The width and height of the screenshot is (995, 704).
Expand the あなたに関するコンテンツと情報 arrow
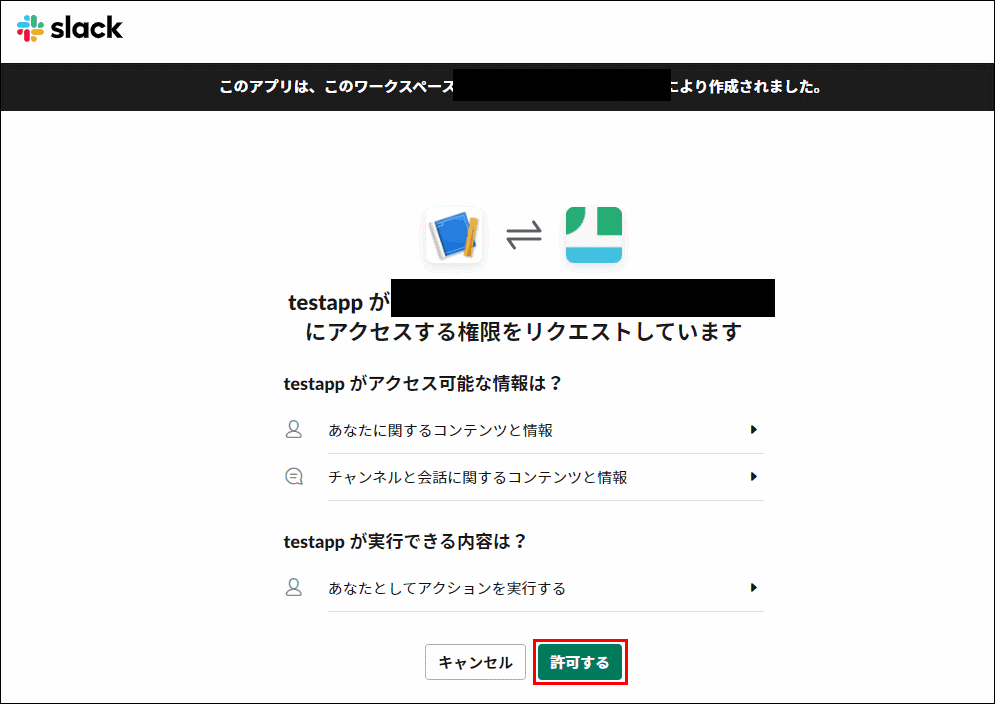[x=753, y=430]
